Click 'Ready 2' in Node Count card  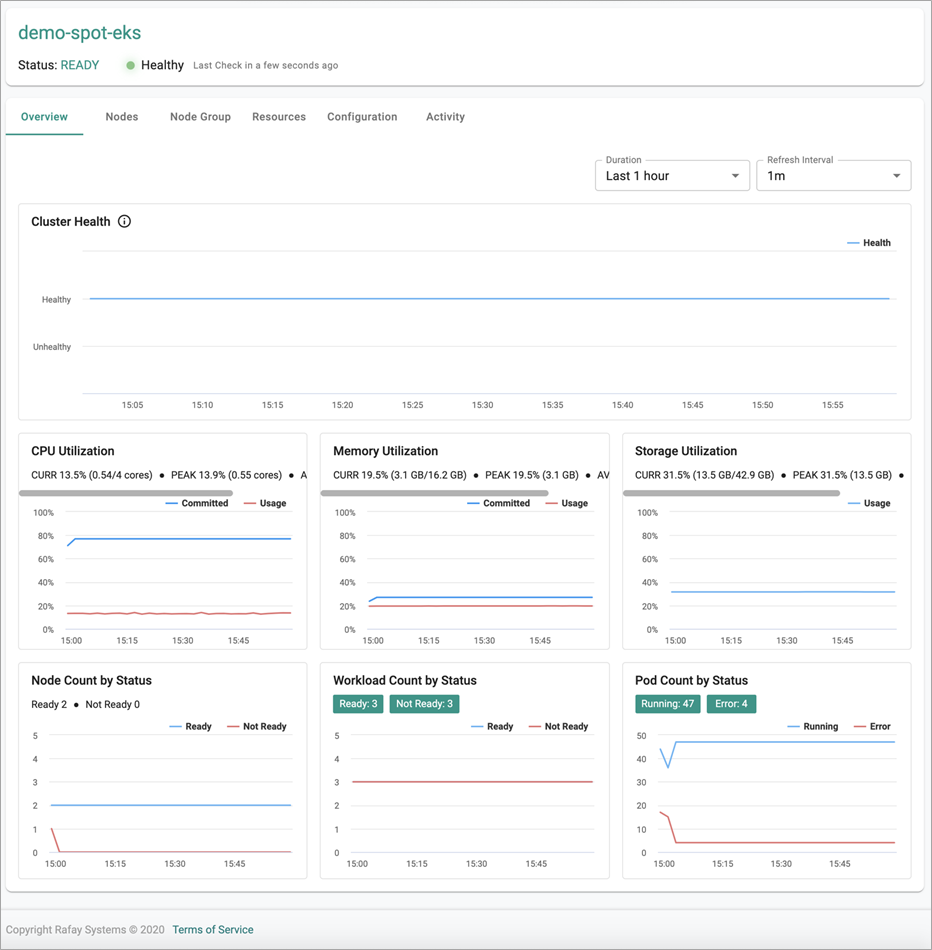click(x=49, y=705)
